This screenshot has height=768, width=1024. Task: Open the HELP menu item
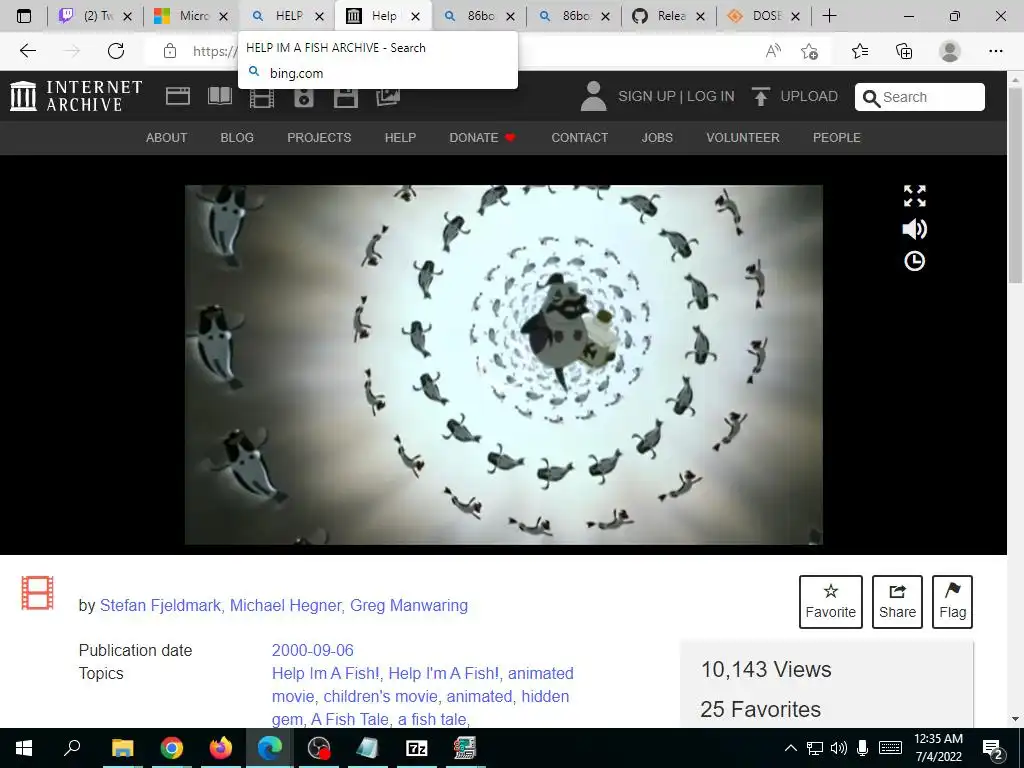click(x=400, y=138)
